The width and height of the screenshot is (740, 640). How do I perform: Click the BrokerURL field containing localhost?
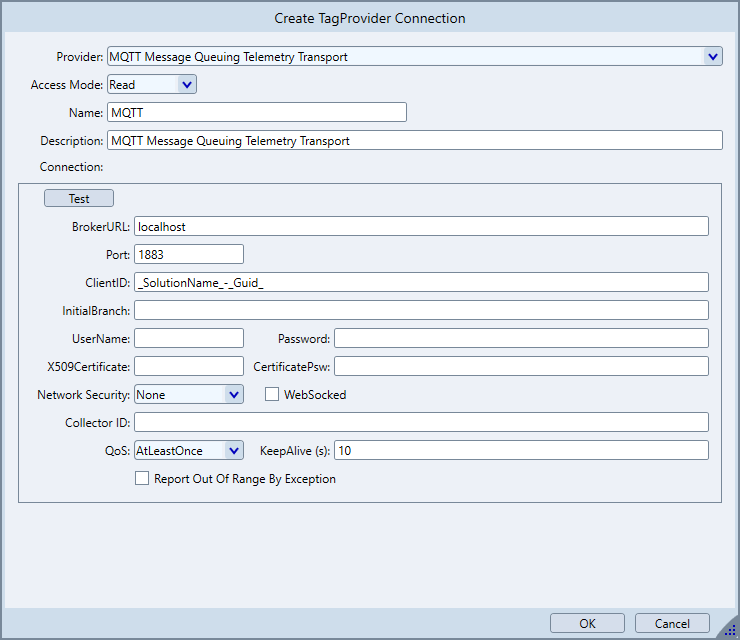420,227
